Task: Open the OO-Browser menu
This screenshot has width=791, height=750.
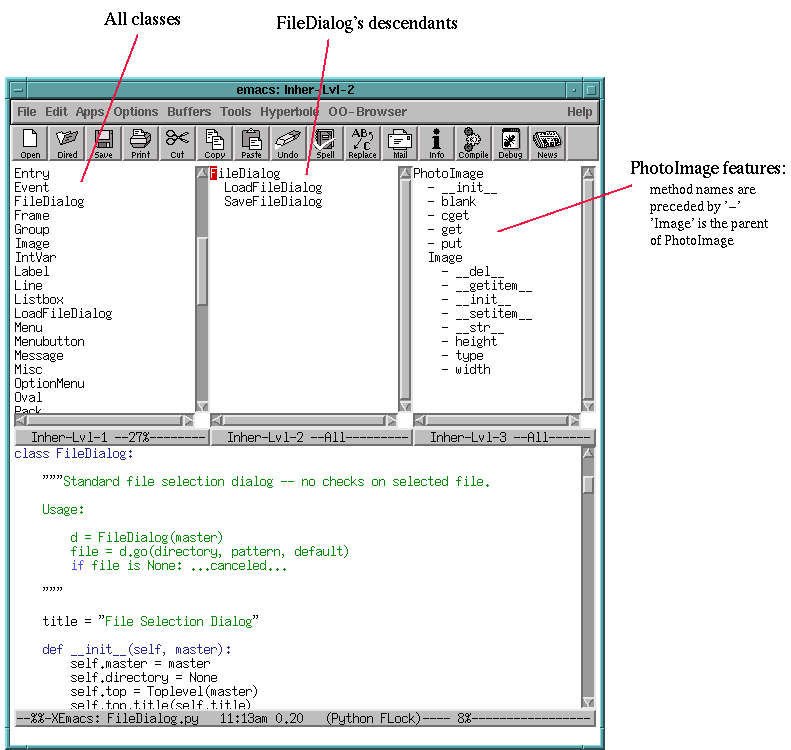Action: [367, 112]
